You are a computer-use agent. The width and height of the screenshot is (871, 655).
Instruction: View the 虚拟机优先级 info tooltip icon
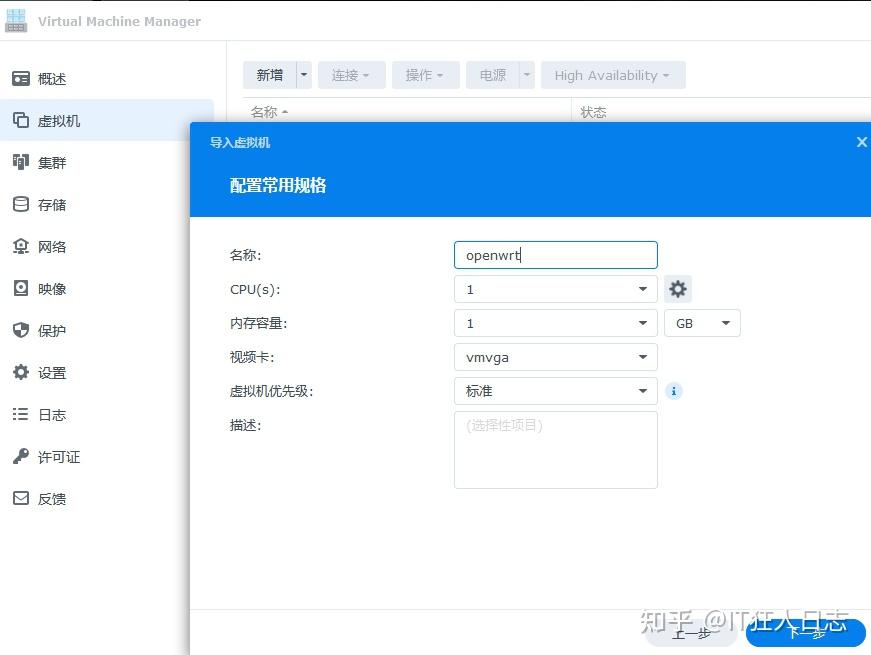pos(674,391)
